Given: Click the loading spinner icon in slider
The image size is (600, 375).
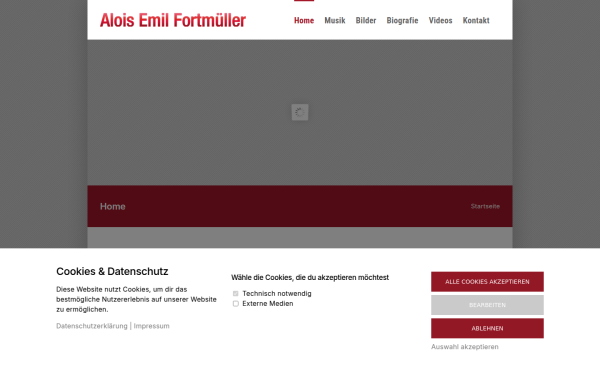Looking at the screenshot, I should click(300, 112).
